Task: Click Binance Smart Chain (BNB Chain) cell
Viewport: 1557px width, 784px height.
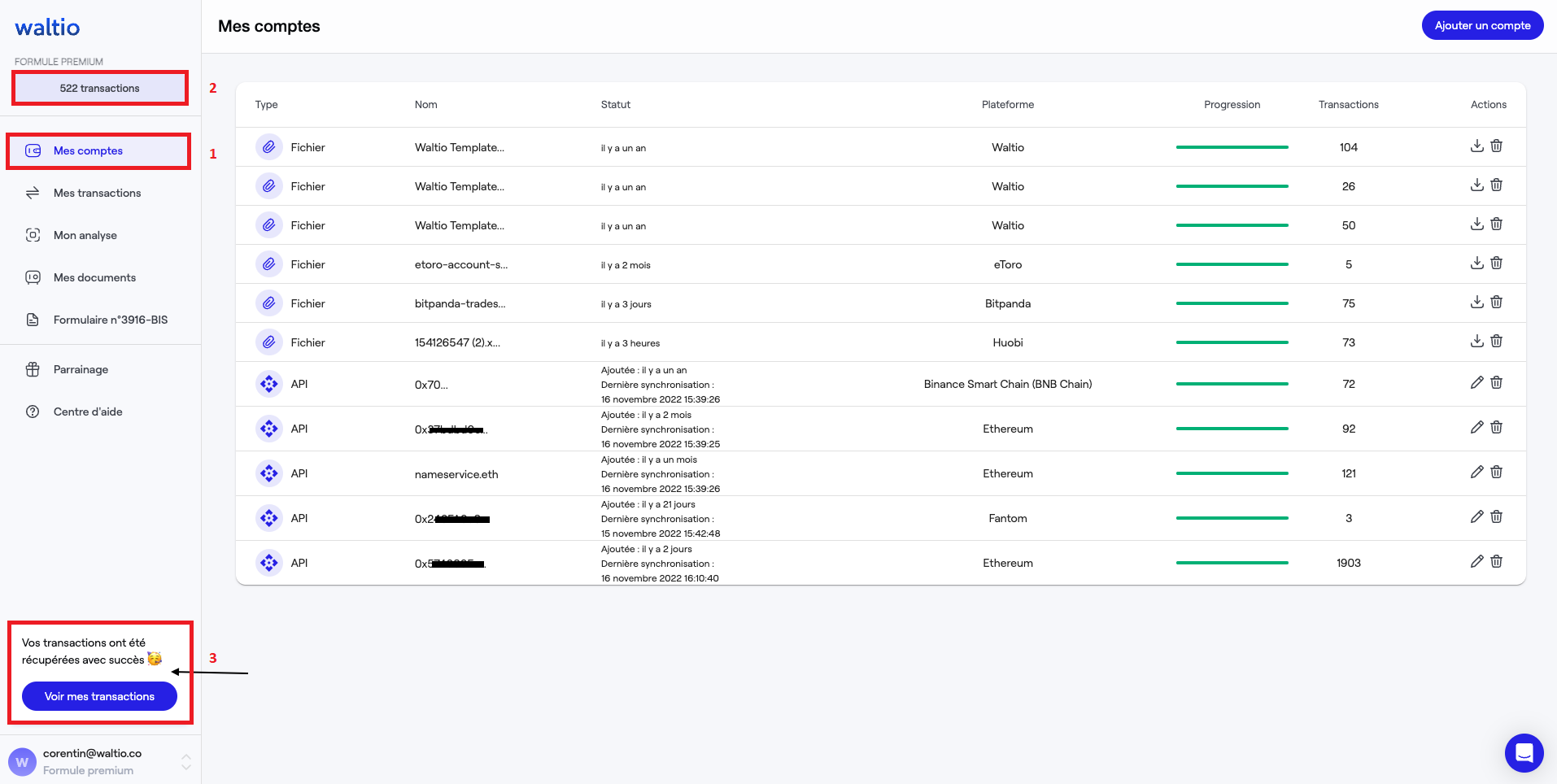Action: 1008,384
